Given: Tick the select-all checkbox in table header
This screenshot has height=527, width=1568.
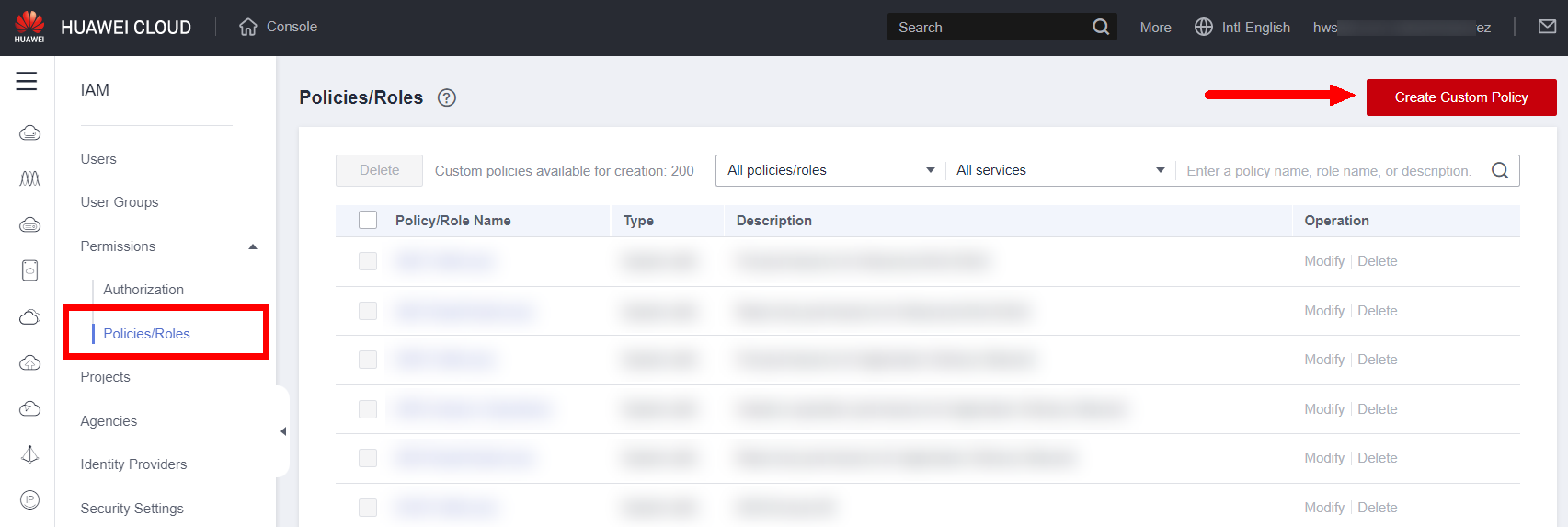Looking at the screenshot, I should click(368, 220).
